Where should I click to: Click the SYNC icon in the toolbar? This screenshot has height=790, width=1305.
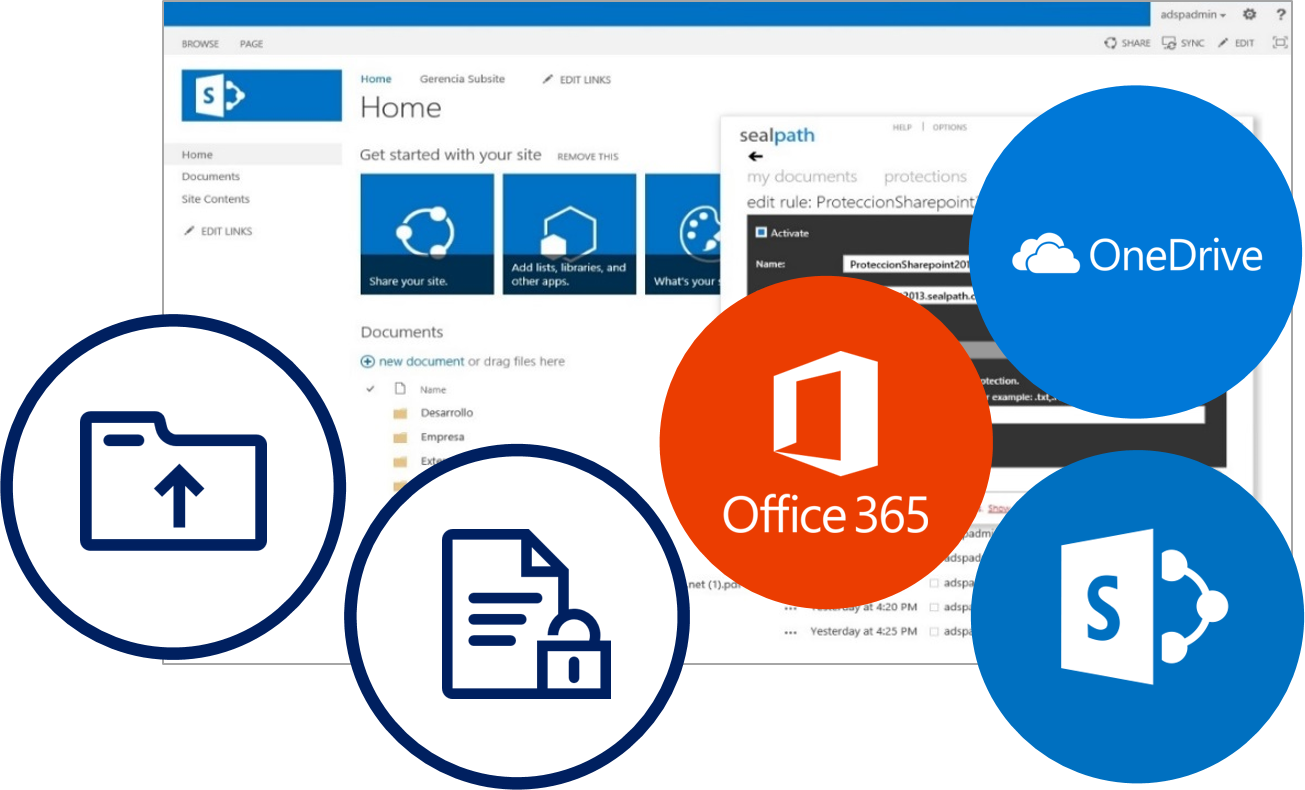tap(1169, 43)
